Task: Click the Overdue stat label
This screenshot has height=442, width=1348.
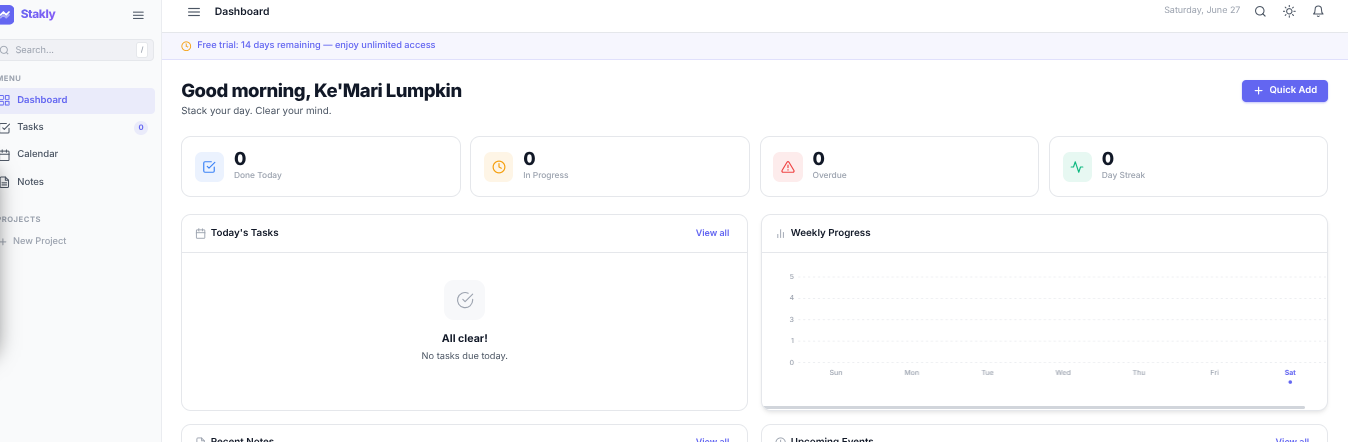Action: click(829, 175)
